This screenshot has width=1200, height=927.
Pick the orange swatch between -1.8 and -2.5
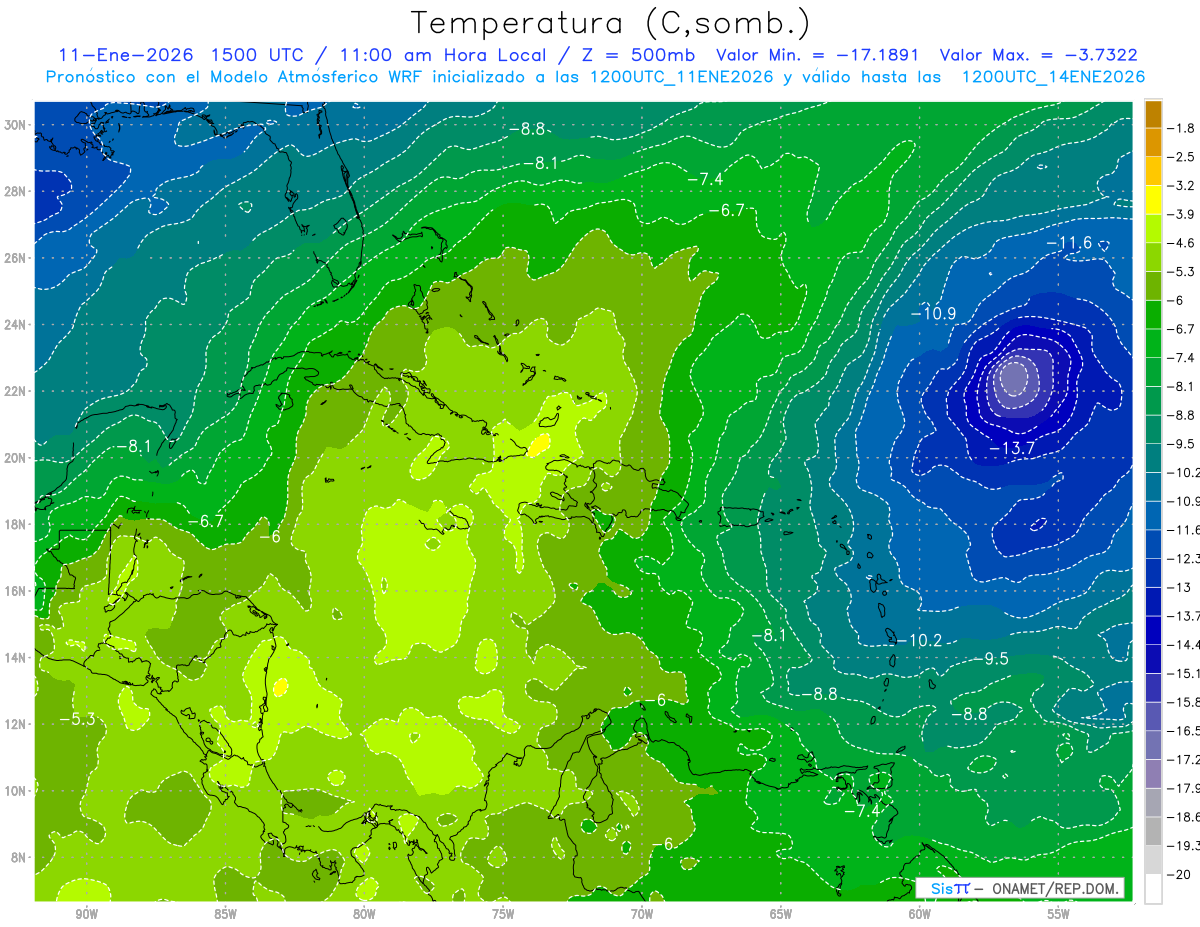pos(1153,142)
